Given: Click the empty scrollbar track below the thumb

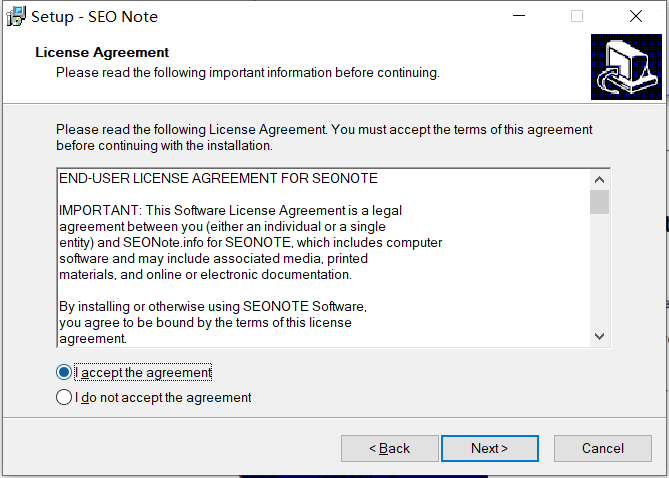Looking at the screenshot, I should pos(599,270).
